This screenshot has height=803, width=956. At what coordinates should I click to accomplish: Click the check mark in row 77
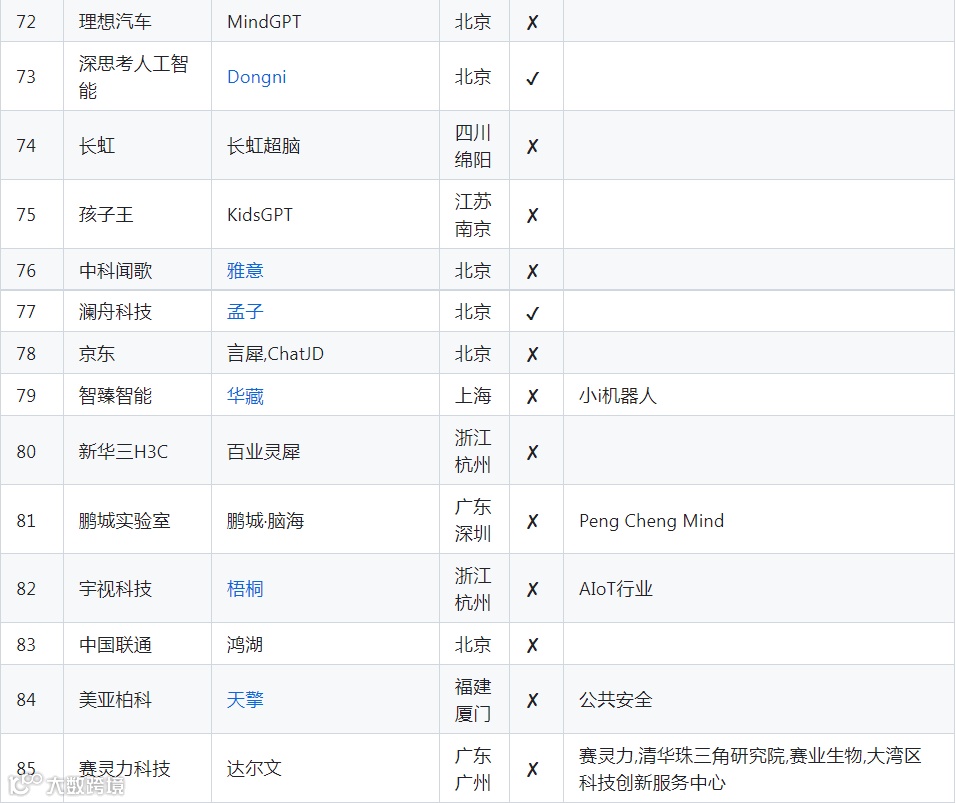pyautogui.click(x=532, y=313)
